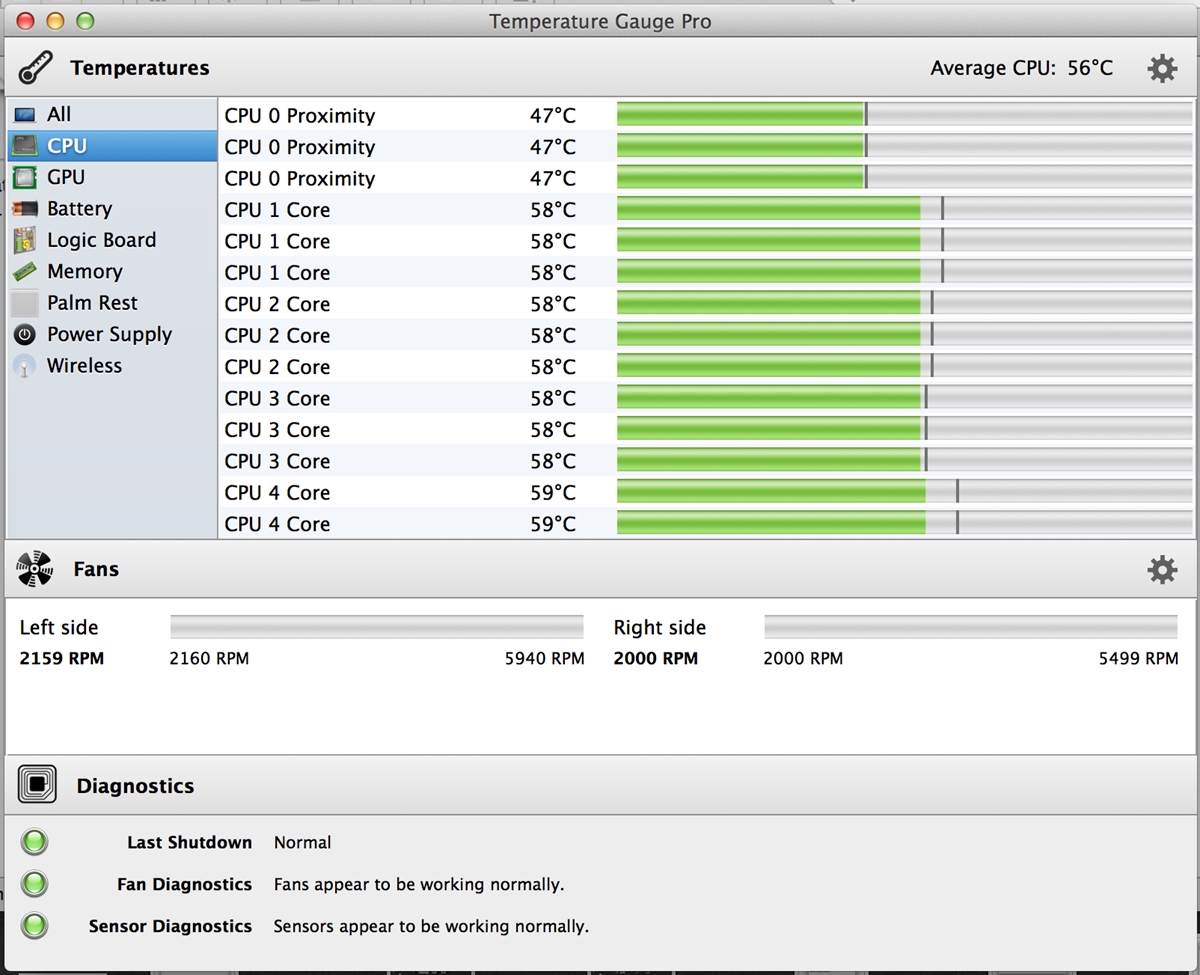Click the green Sensor Diagnostics status light
Viewport: 1200px width, 975px height.
[x=35, y=926]
